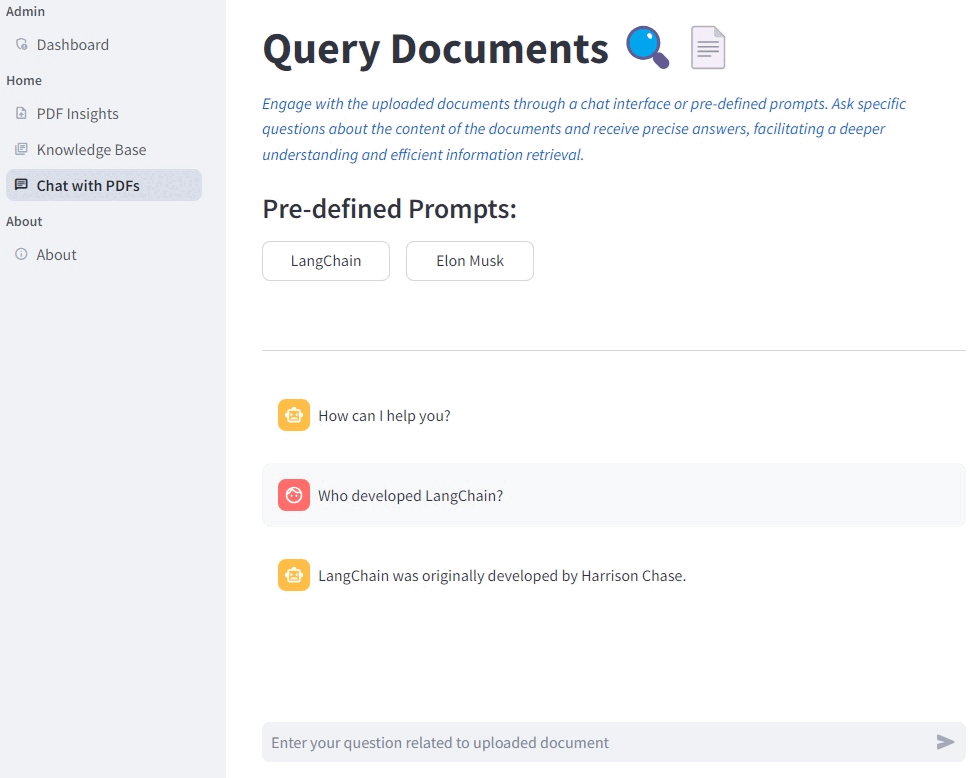Click the PDF Insights file icon
Screen dimensions: 970x778
[x=22, y=114]
